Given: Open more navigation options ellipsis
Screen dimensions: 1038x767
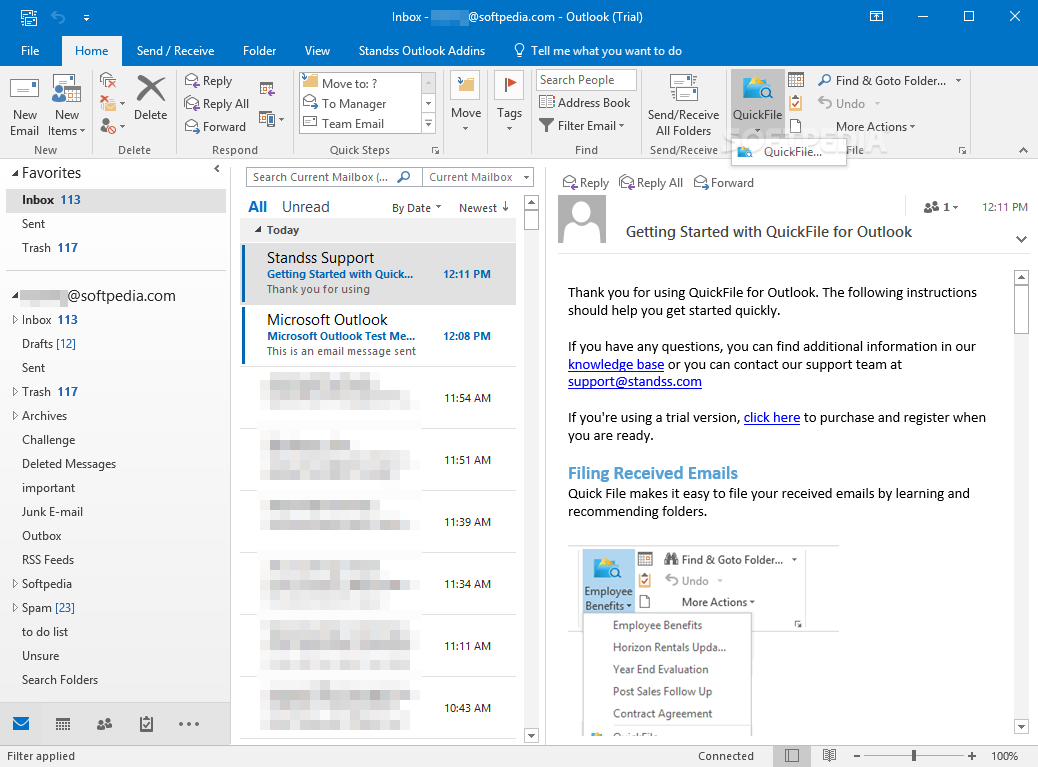Looking at the screenshot, I should (x=189, y=724).
